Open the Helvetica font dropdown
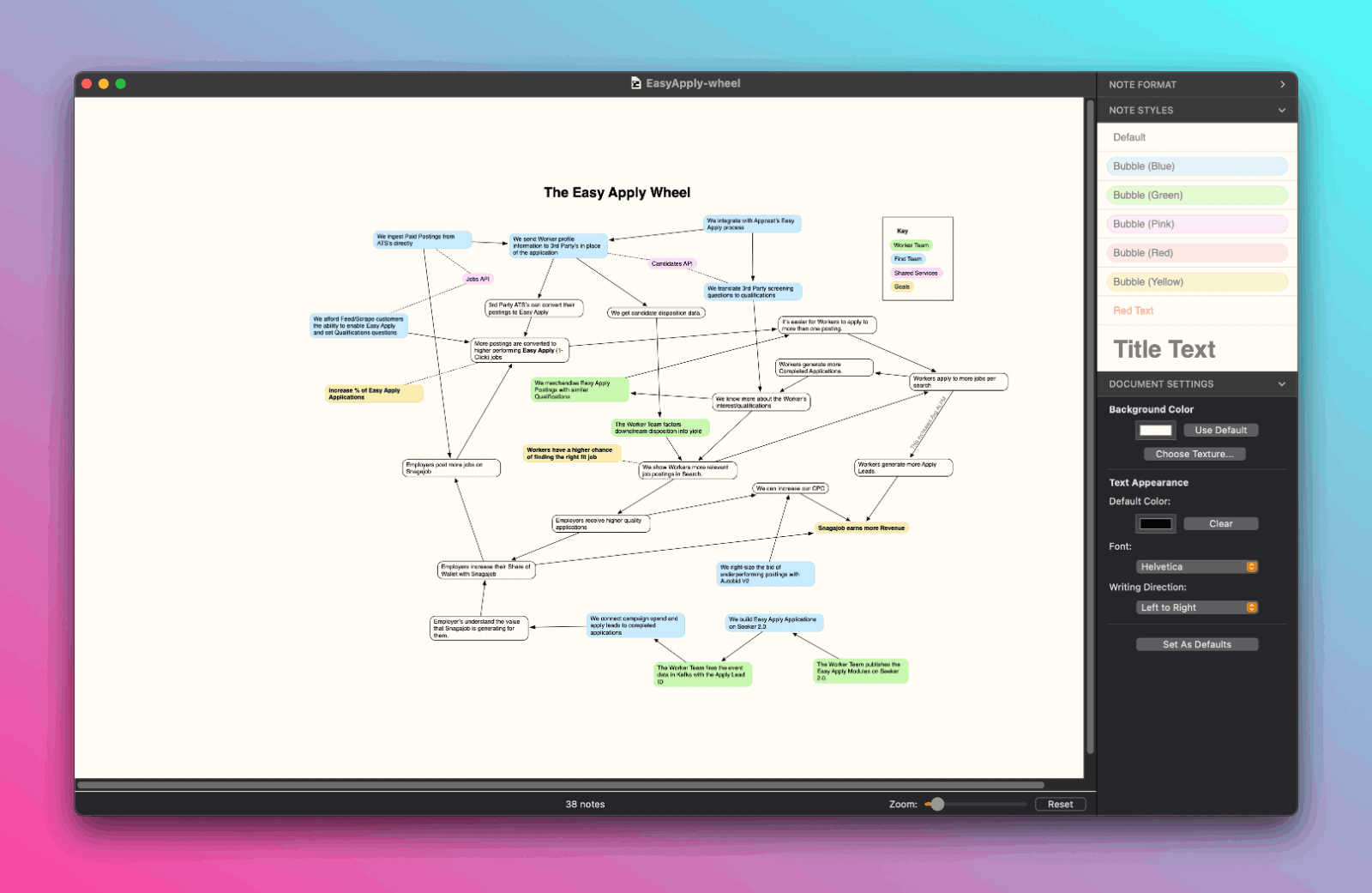Screen dimensions: 1372x893 [x=1197, y=567]
